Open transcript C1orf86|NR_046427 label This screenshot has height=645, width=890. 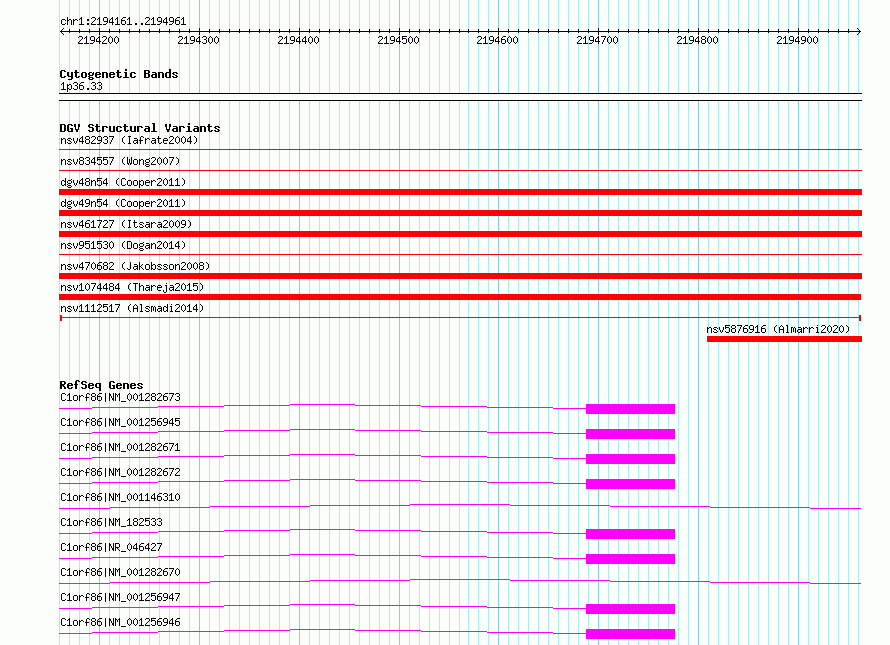[x=111, y=547]
